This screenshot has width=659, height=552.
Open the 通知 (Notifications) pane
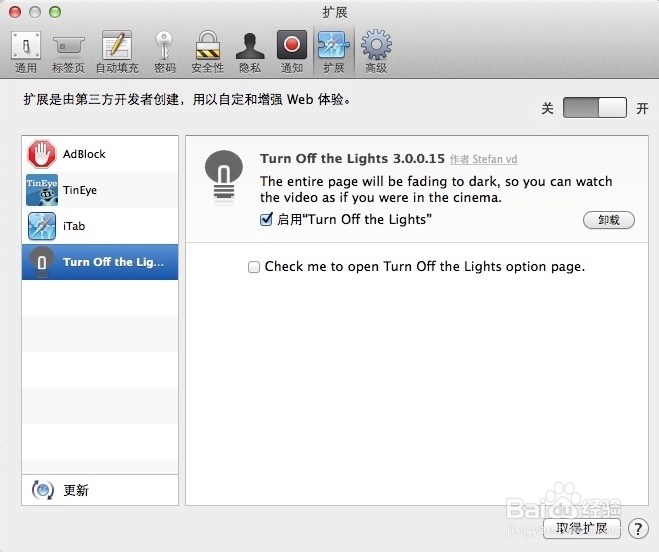[x=292, y=52]
